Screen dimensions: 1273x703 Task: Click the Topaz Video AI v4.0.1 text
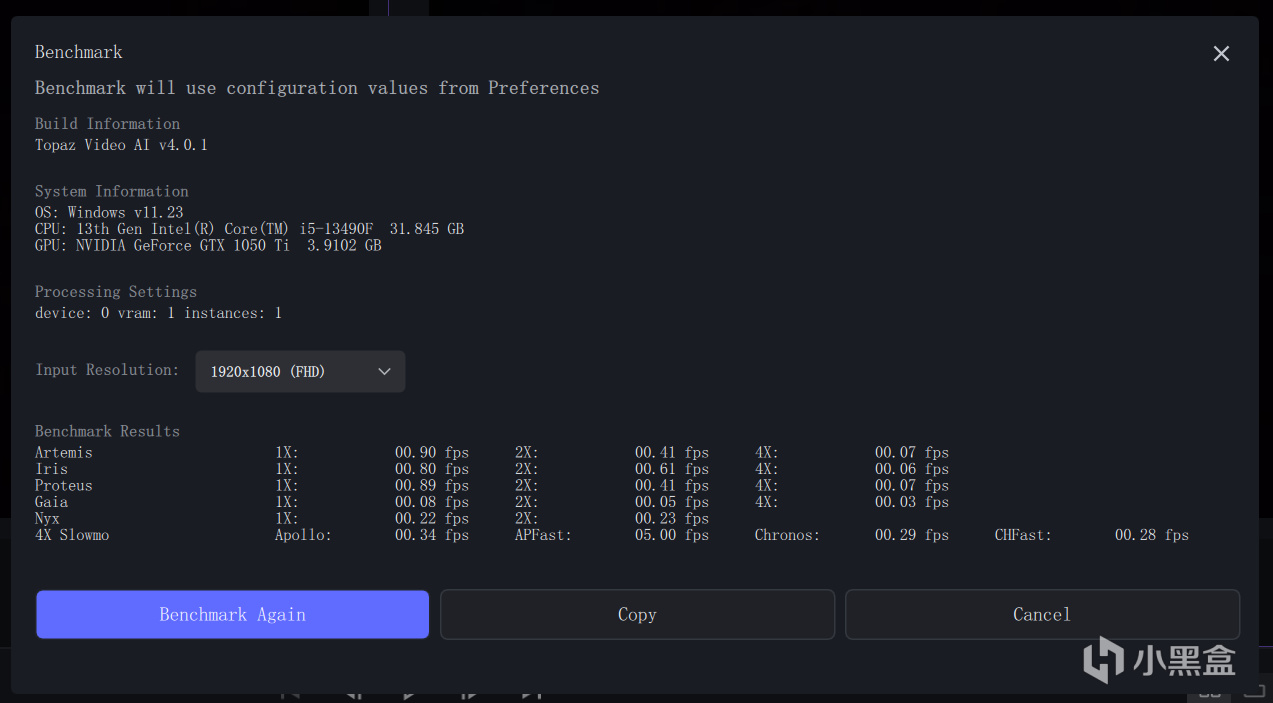click(x=121, y=145)
